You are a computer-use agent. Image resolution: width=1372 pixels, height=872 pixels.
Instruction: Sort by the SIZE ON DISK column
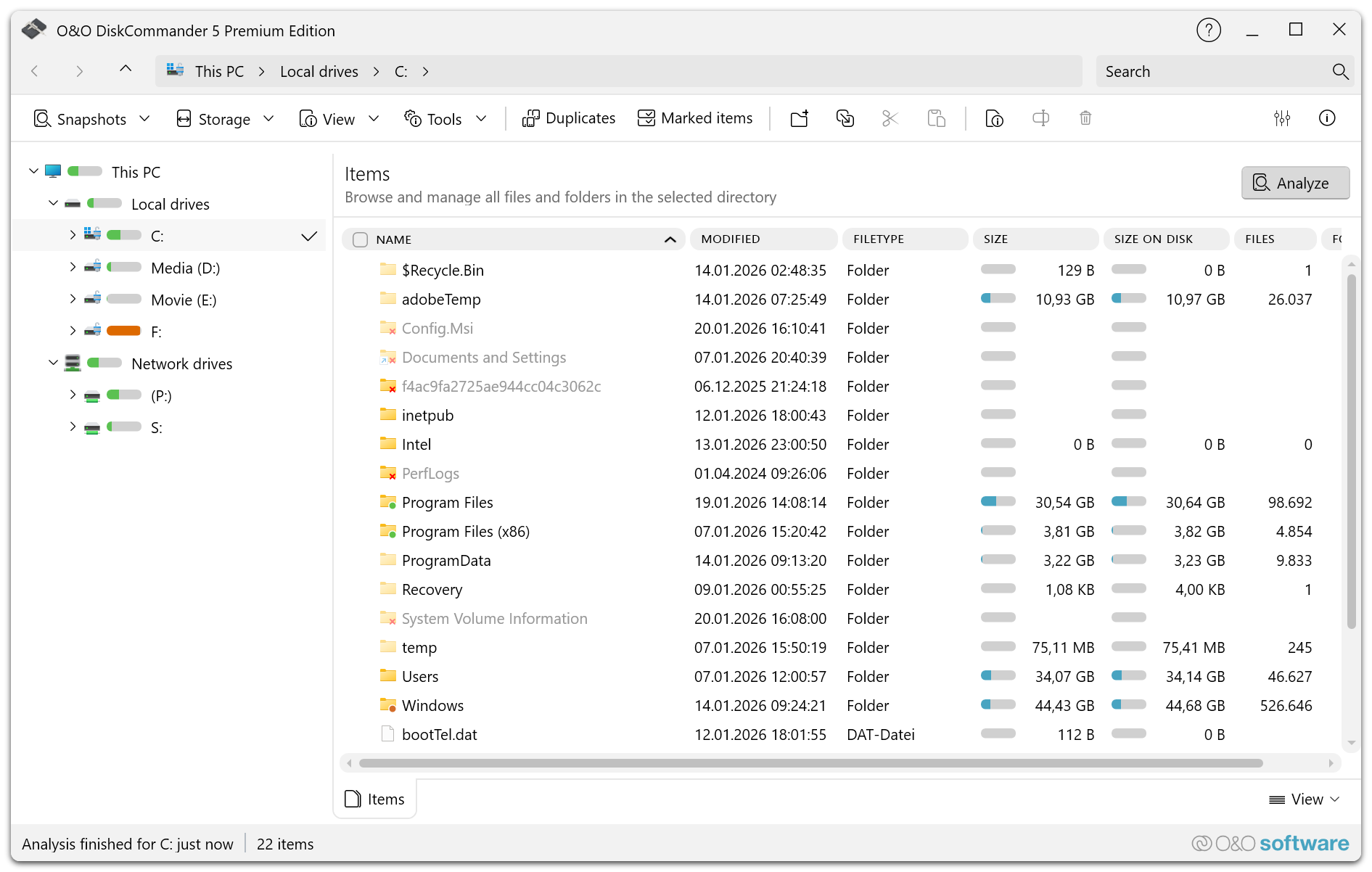[x=1153, y=239]
